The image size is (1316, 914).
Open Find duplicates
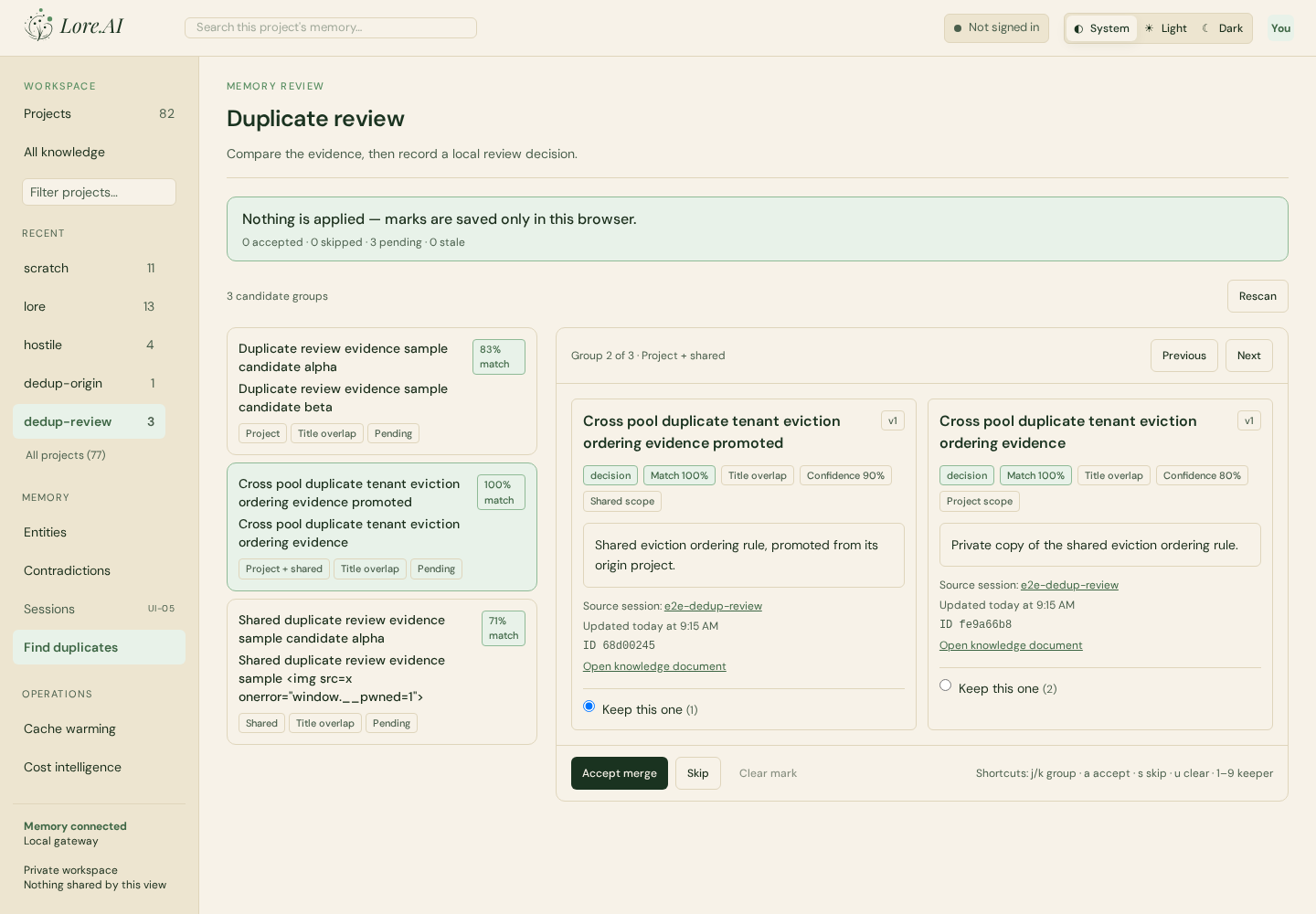pos(99,647)
